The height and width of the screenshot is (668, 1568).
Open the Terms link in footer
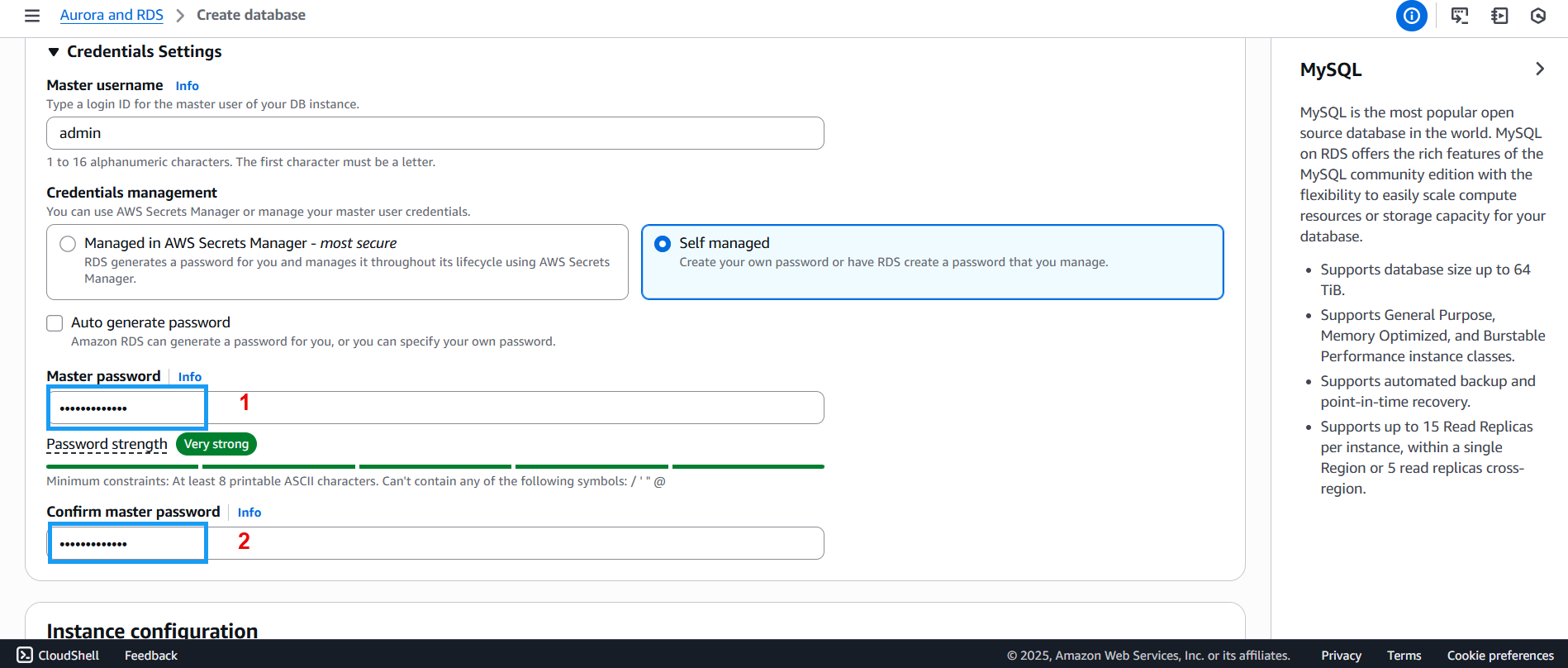1404,655
